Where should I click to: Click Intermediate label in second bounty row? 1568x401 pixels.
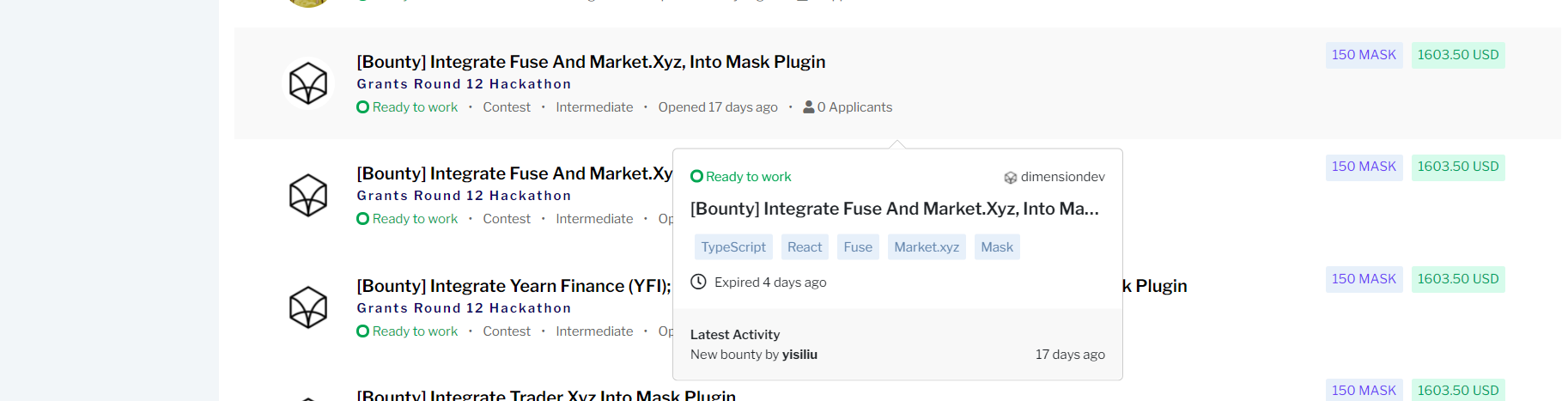[x=594, y=219]
